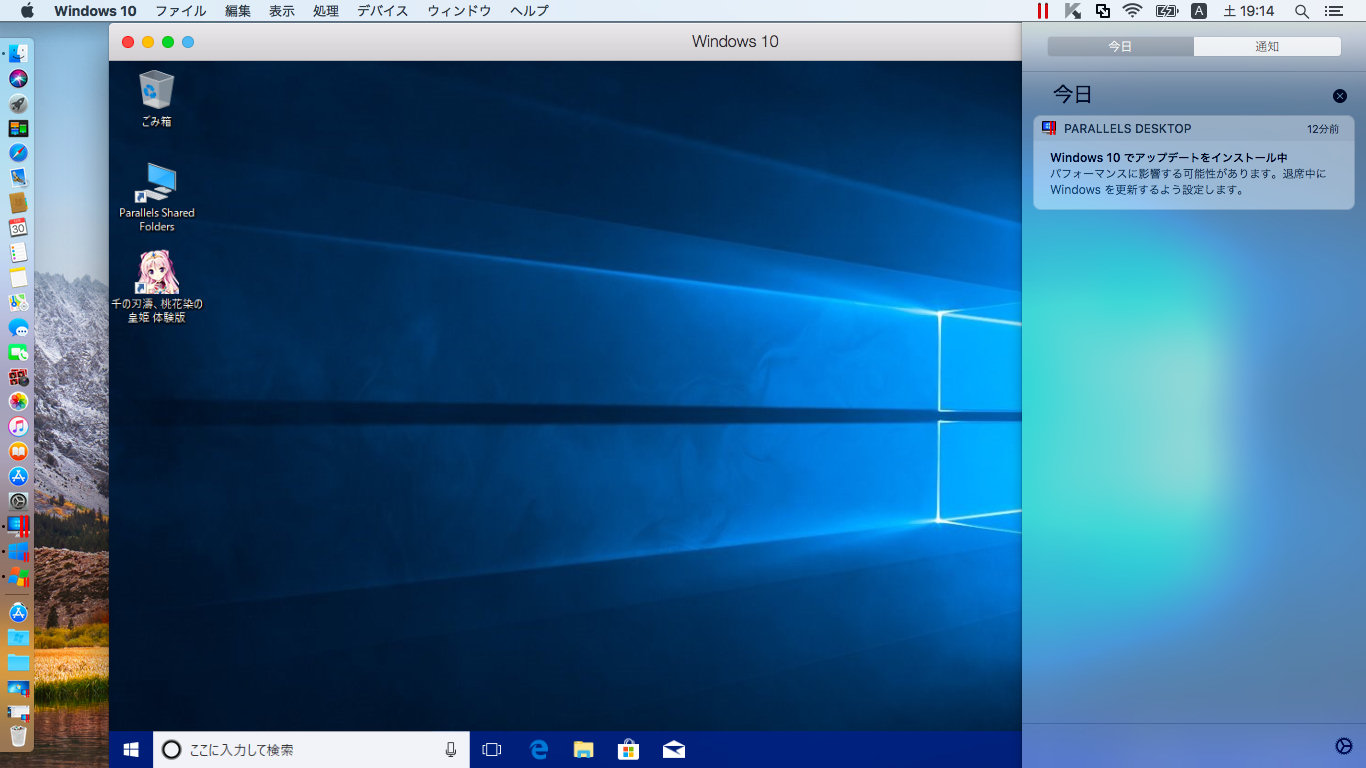Open the 表示 menu

pos(282,11)
